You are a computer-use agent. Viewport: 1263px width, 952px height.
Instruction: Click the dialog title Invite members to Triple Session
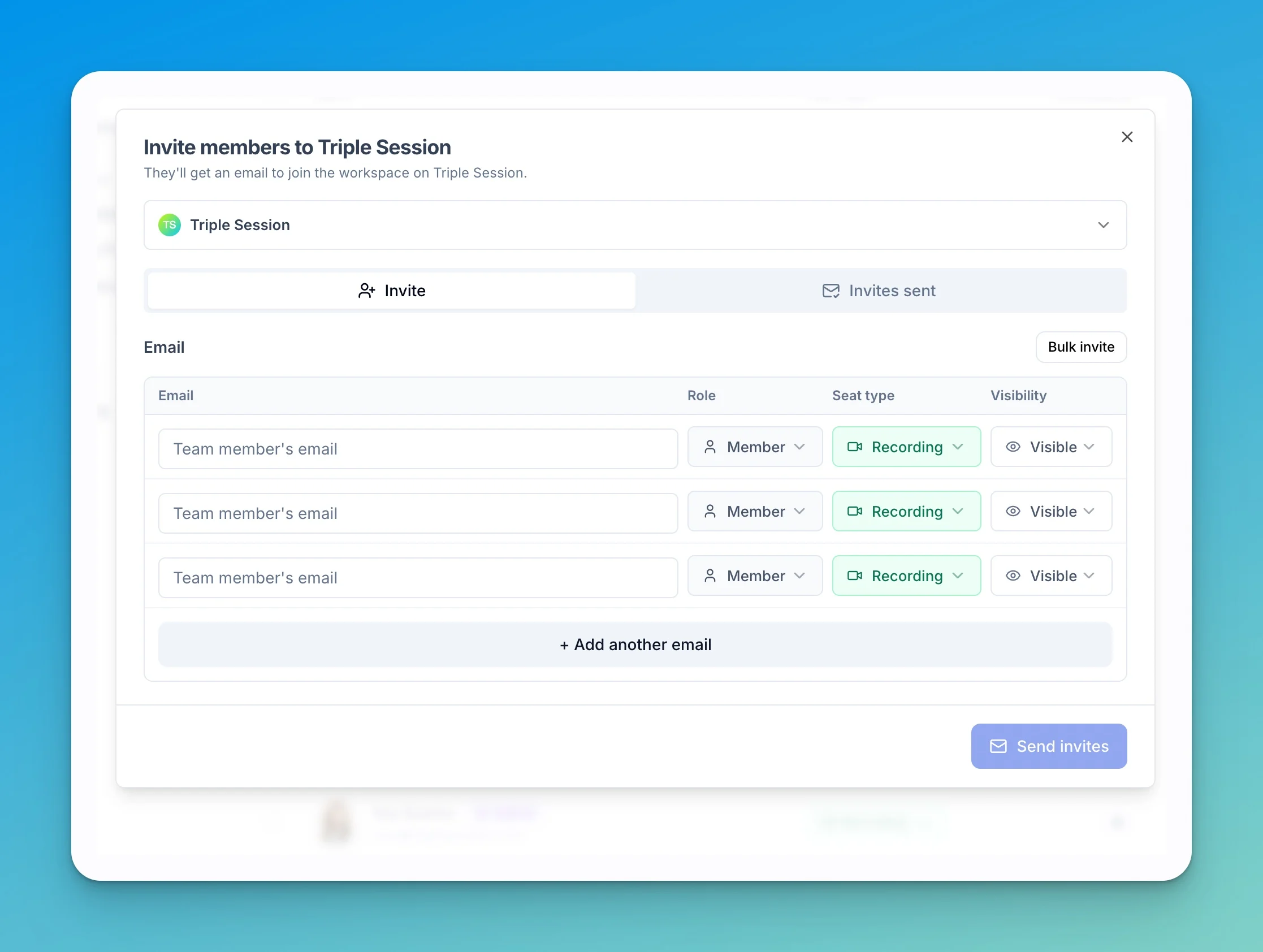[297, 148]
